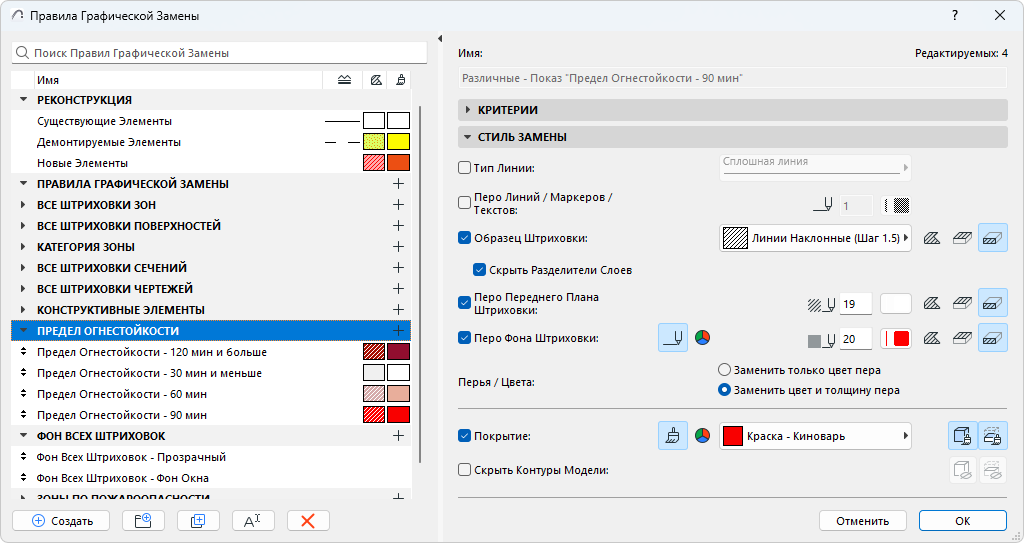The image size is (1024, 543).
Task: Click highlighted cut fill icon in Перо Фона Штриховки row
Action: pos(993,338)
